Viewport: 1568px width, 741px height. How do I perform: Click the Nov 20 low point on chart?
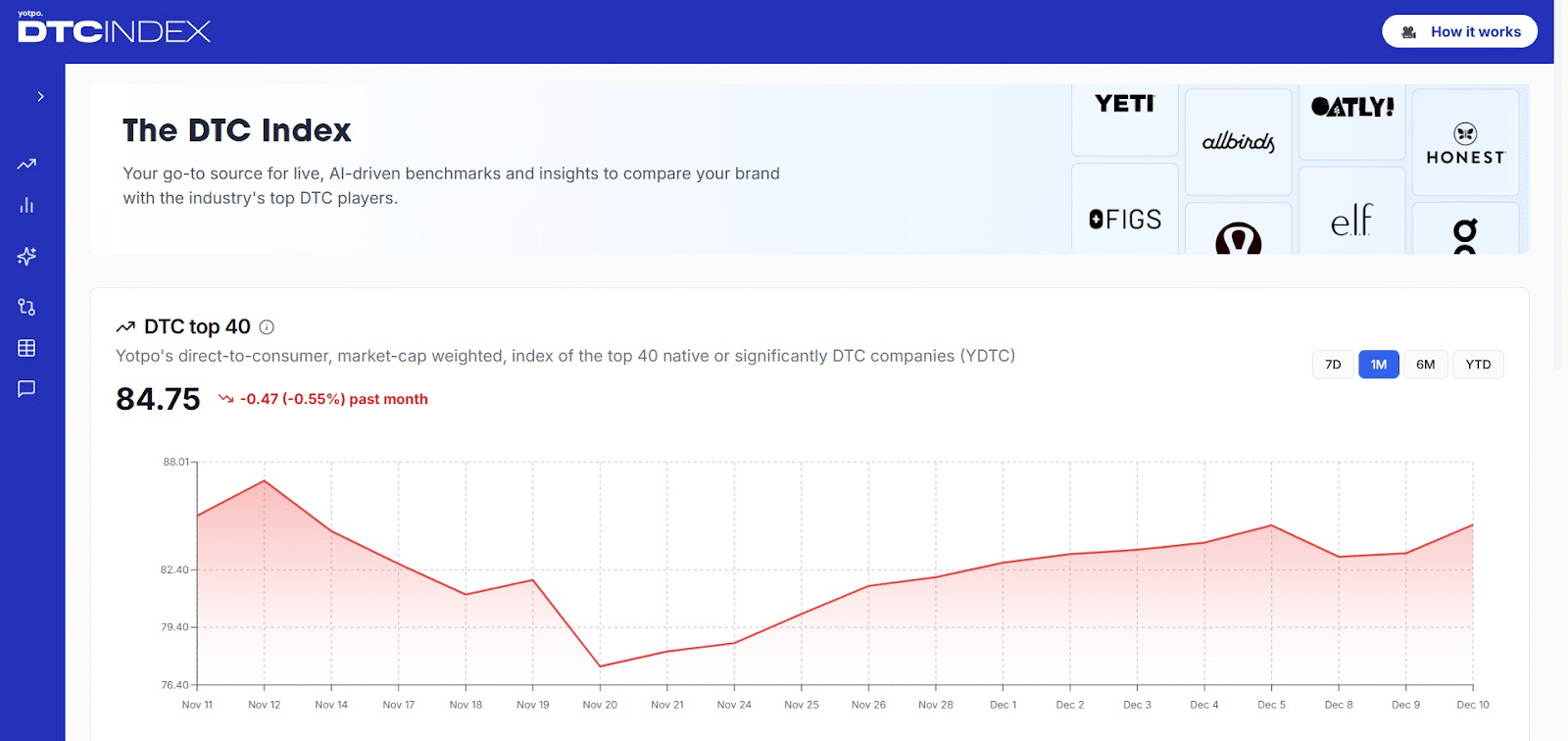click(600, 667)
